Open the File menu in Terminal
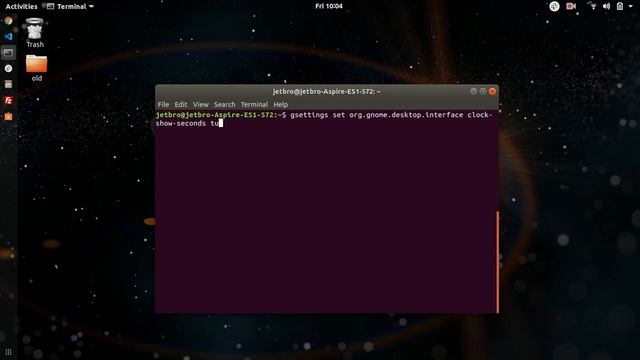This screenshot has width=640, height=360. tap(163, 104)
